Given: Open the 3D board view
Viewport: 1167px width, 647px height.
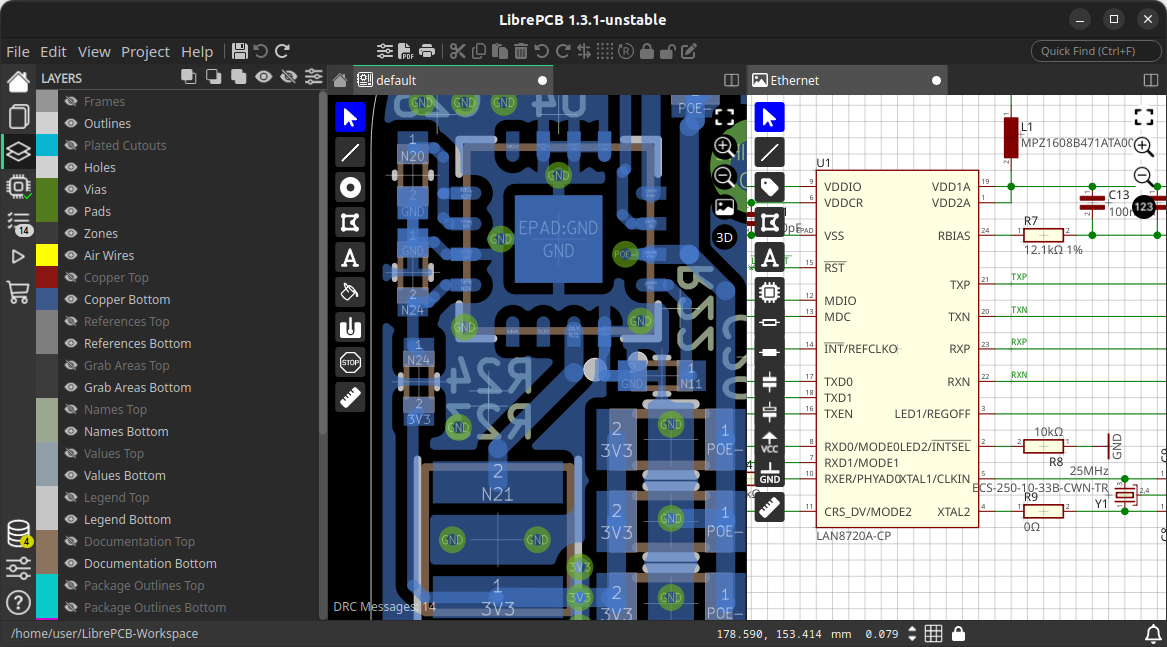Looking at the screenshot, I should pyautogui.click(x=724, y=238).
